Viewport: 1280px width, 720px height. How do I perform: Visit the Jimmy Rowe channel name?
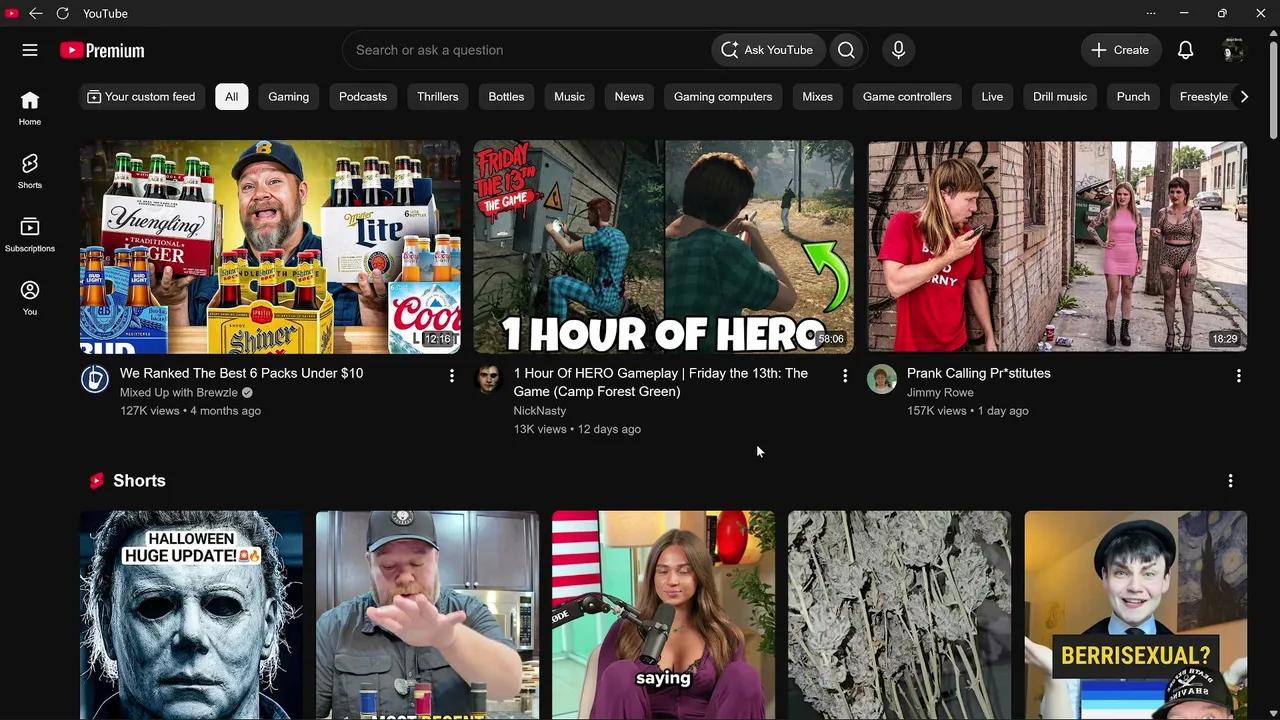coord(940,392)
